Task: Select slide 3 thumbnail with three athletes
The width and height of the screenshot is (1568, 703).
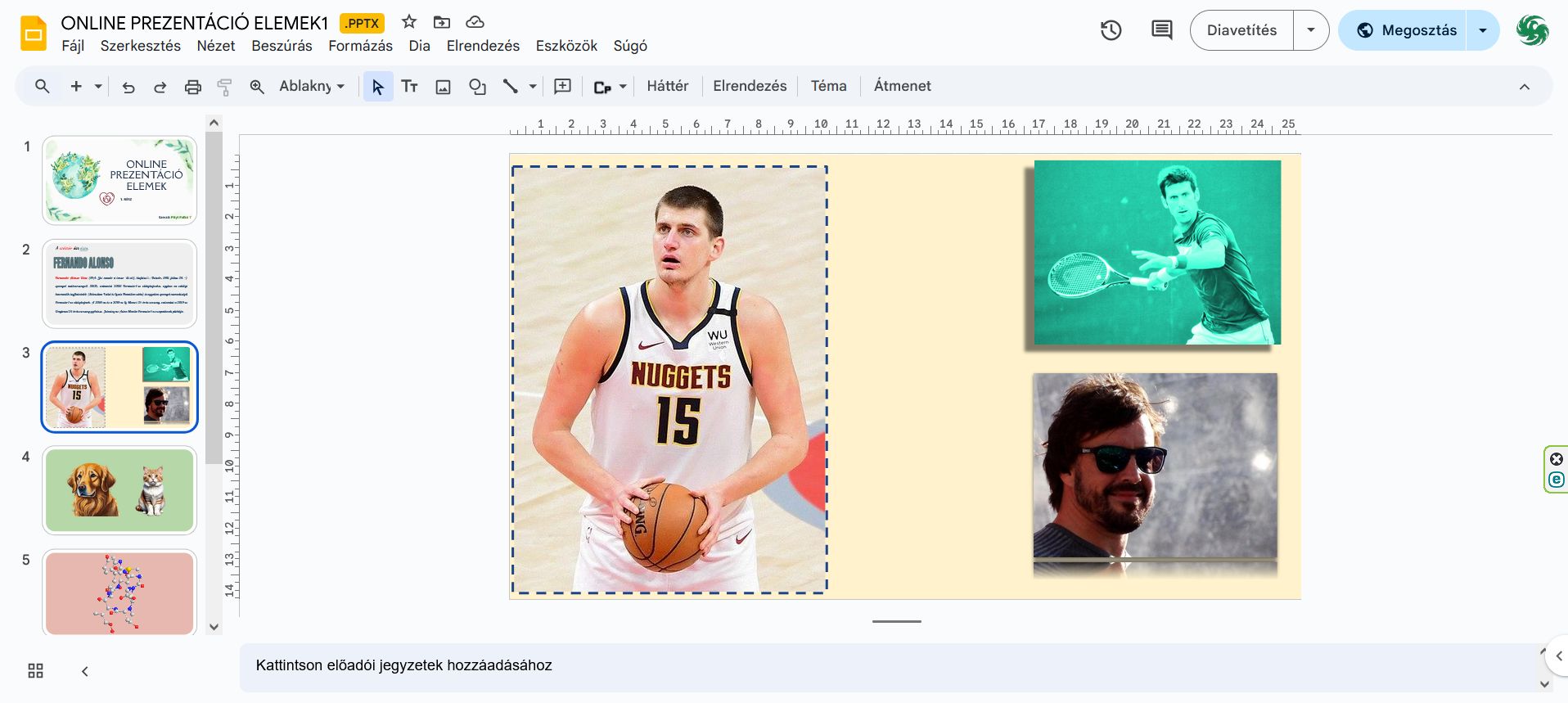Action: coord(119,387)
